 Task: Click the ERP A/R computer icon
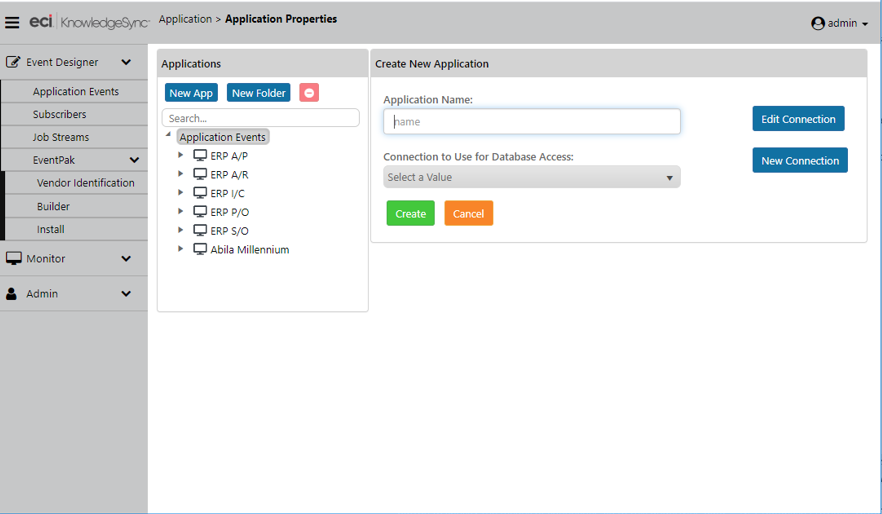click(x=200, y=174)
